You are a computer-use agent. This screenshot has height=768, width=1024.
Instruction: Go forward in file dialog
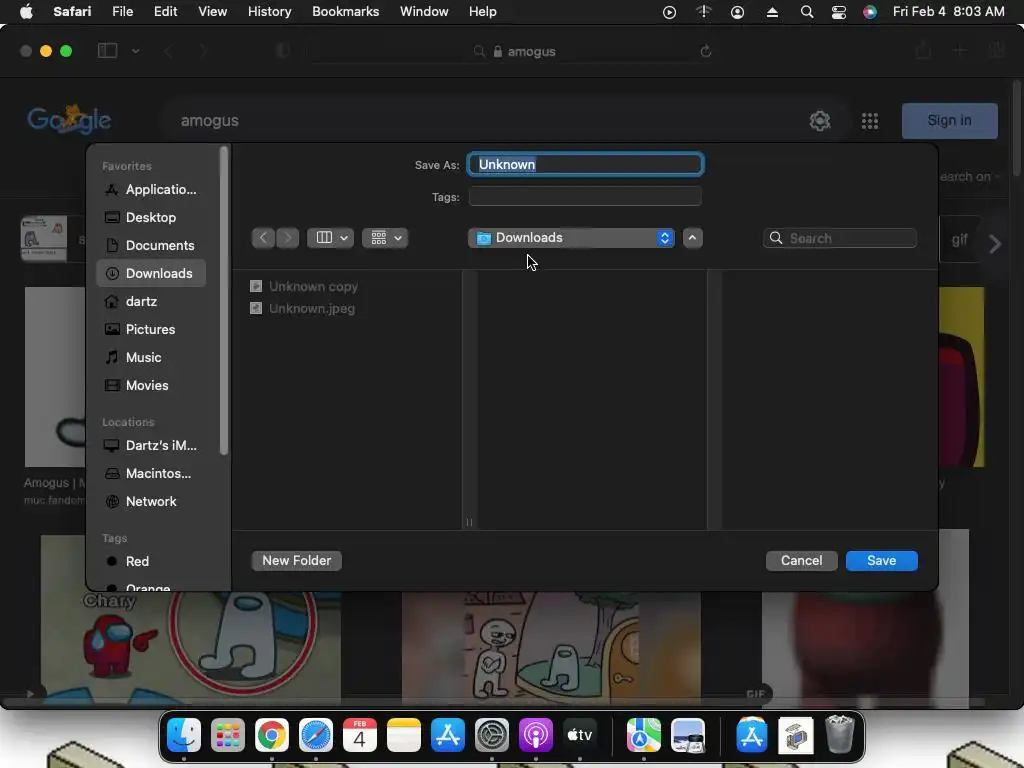(287, 238)
